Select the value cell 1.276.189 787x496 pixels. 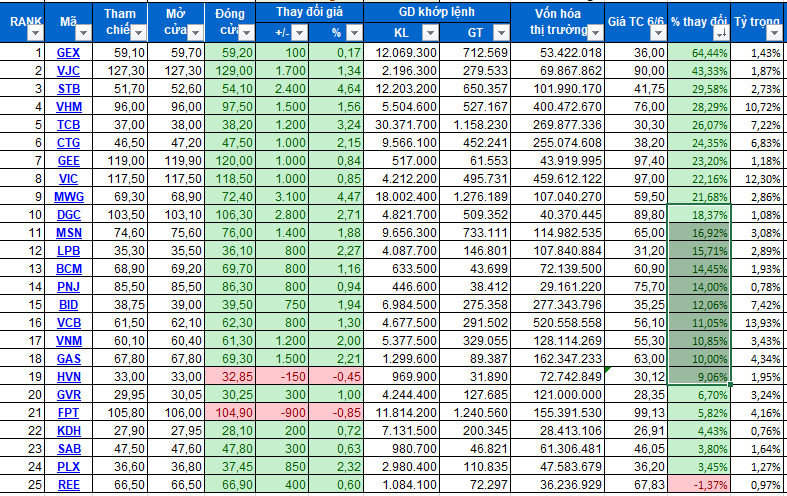(x=475, y=197)
